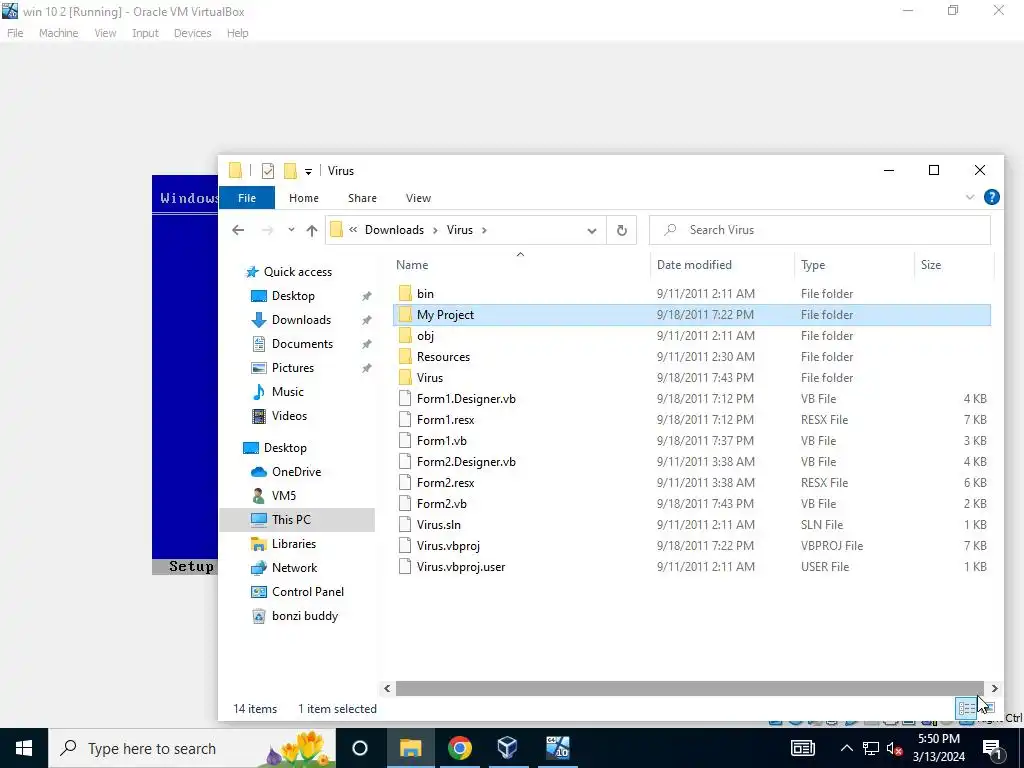1024x768 pixels.
Task: Click the horizontal scrollbar thumb
Action: click(690, 688)
